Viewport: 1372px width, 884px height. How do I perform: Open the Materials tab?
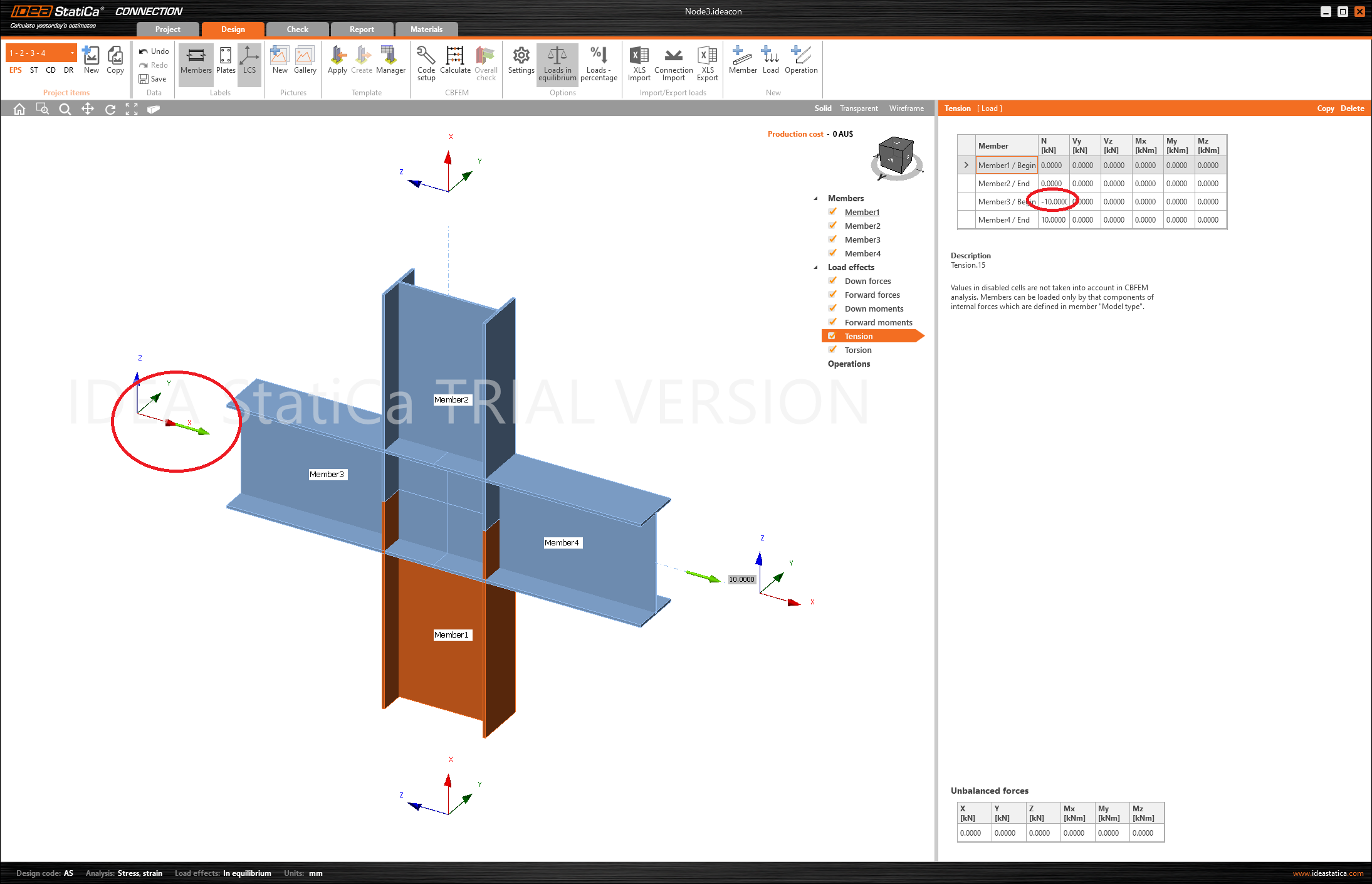pos(426,29)
